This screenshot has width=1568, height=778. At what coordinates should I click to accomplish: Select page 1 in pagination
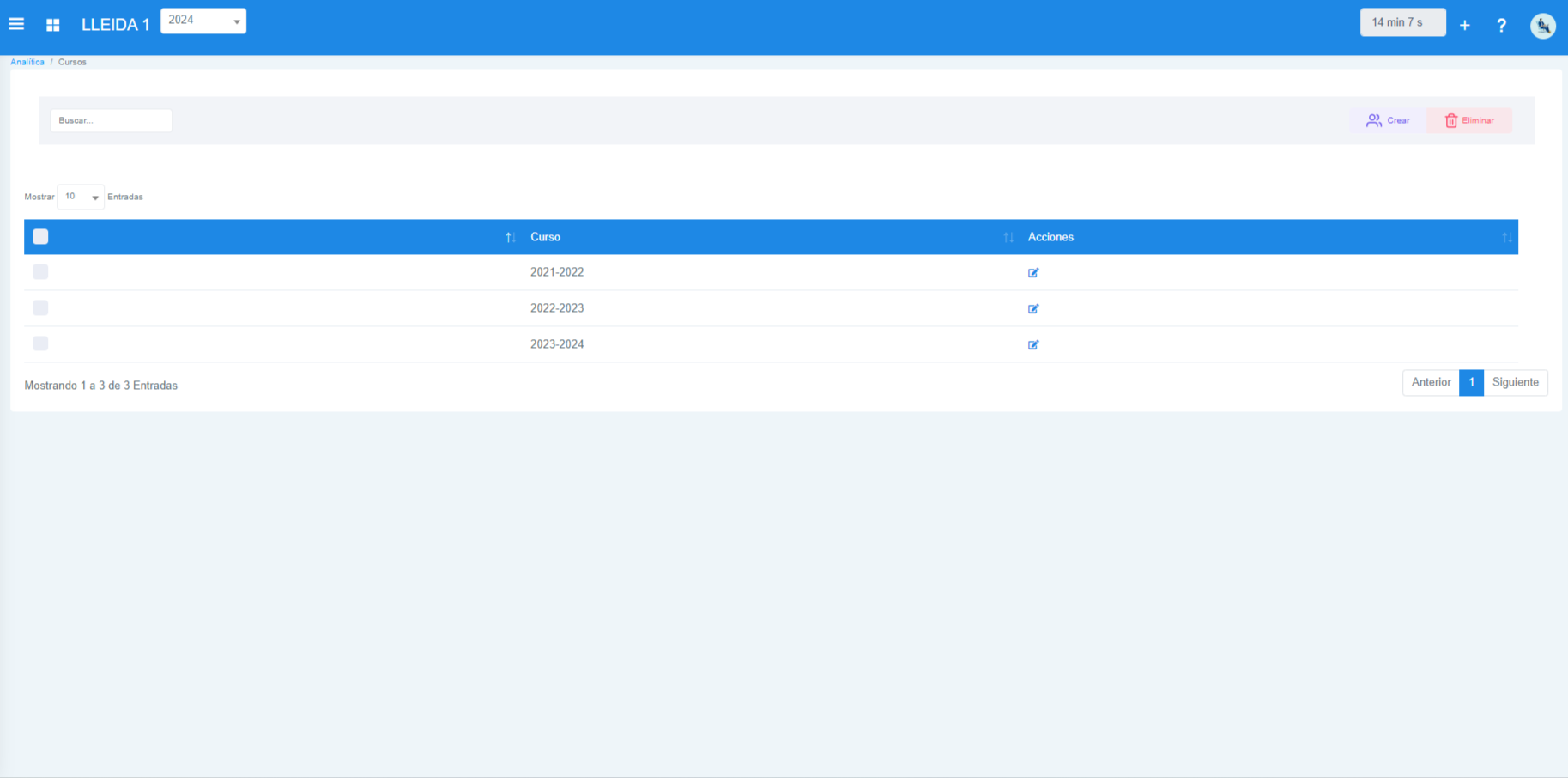(1471, 382)
